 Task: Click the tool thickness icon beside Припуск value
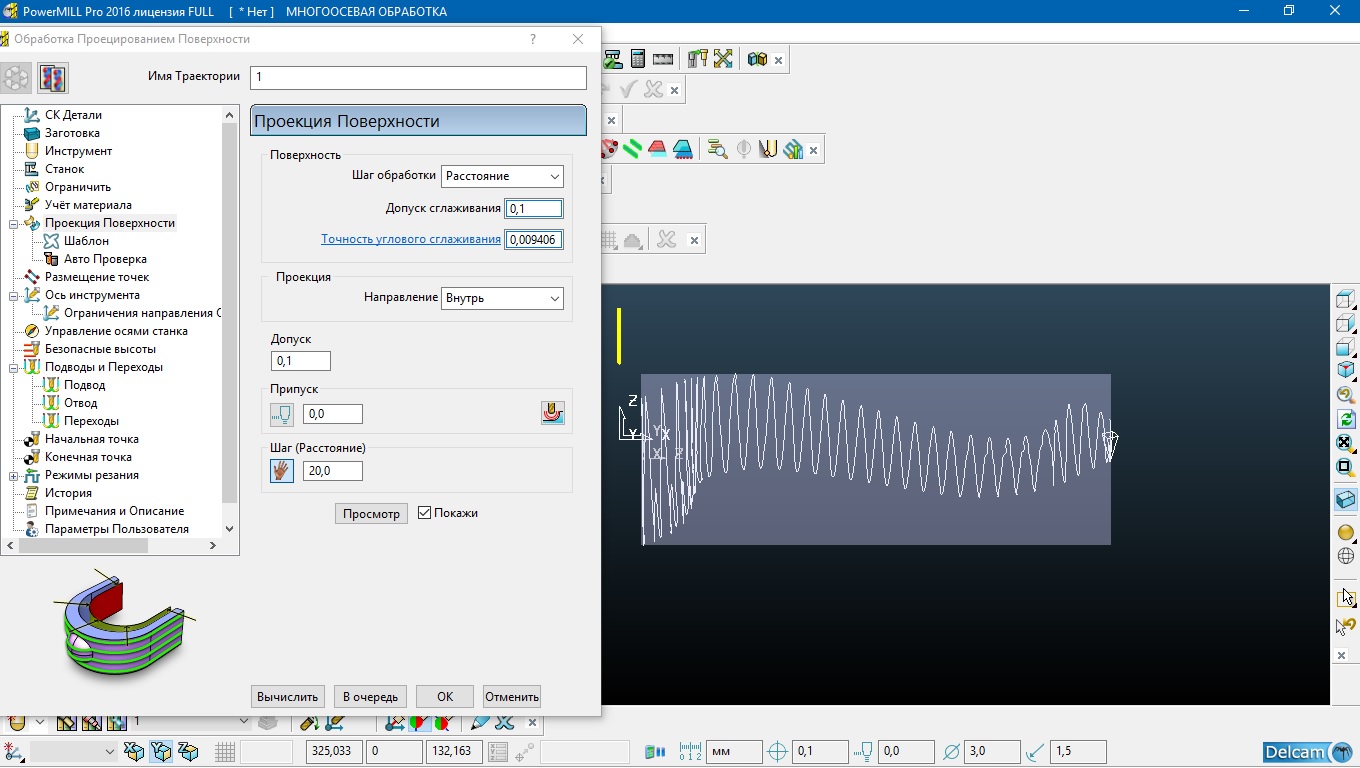coord(282,414)
